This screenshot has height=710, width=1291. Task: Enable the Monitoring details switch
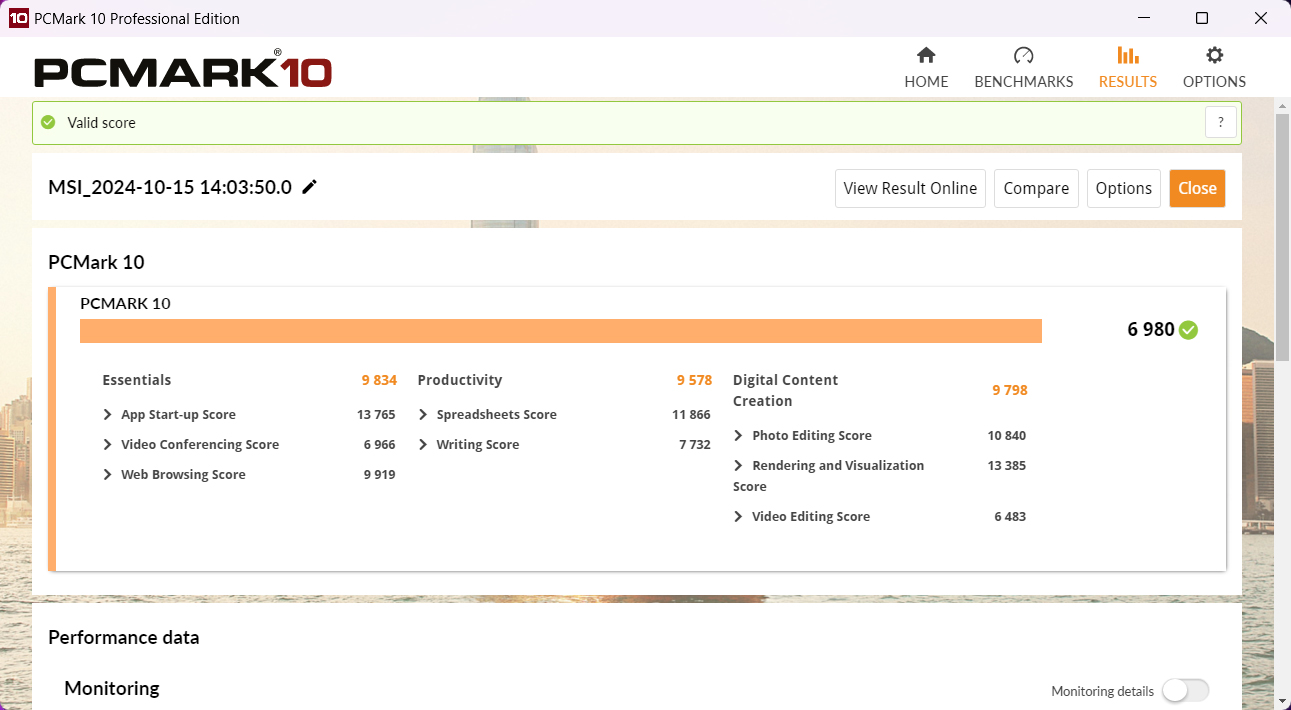click(x=1185, y=690)
